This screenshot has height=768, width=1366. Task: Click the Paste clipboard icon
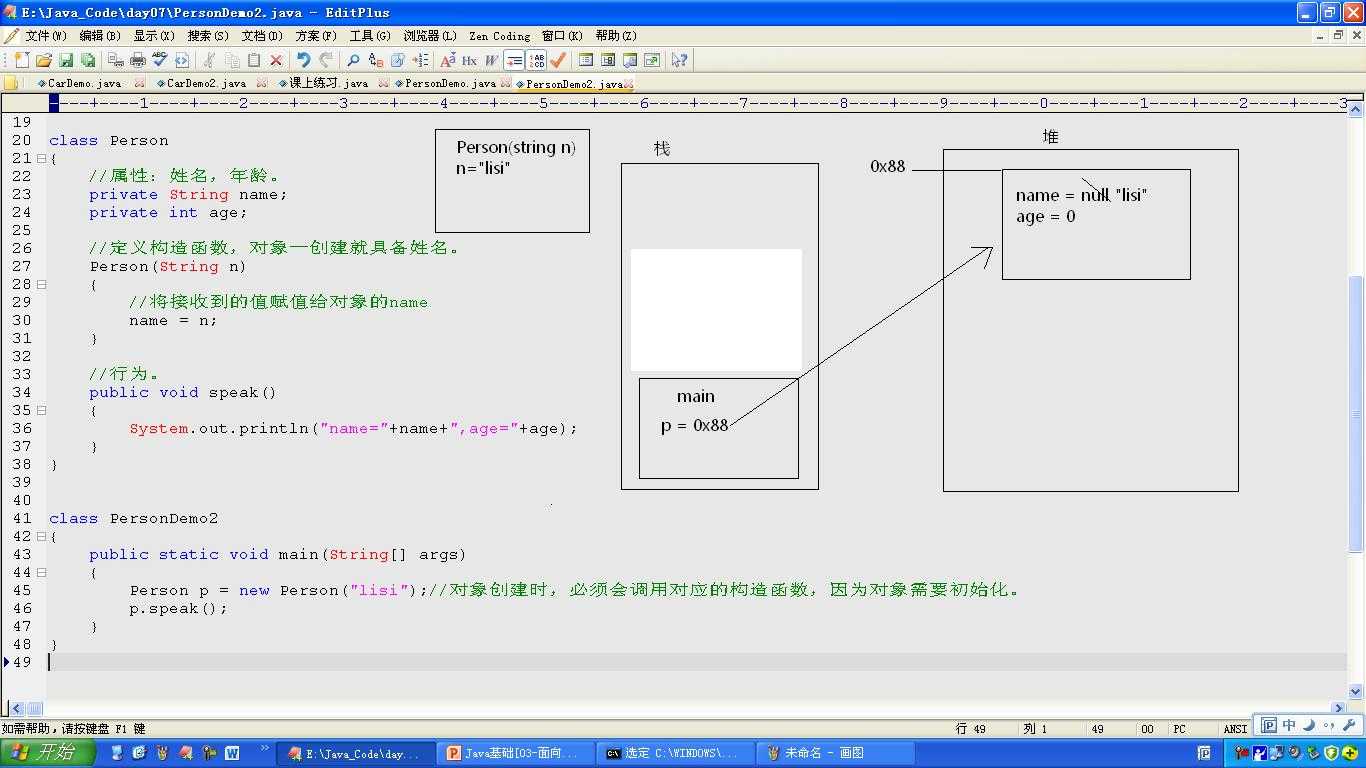[x=254, y=60]
